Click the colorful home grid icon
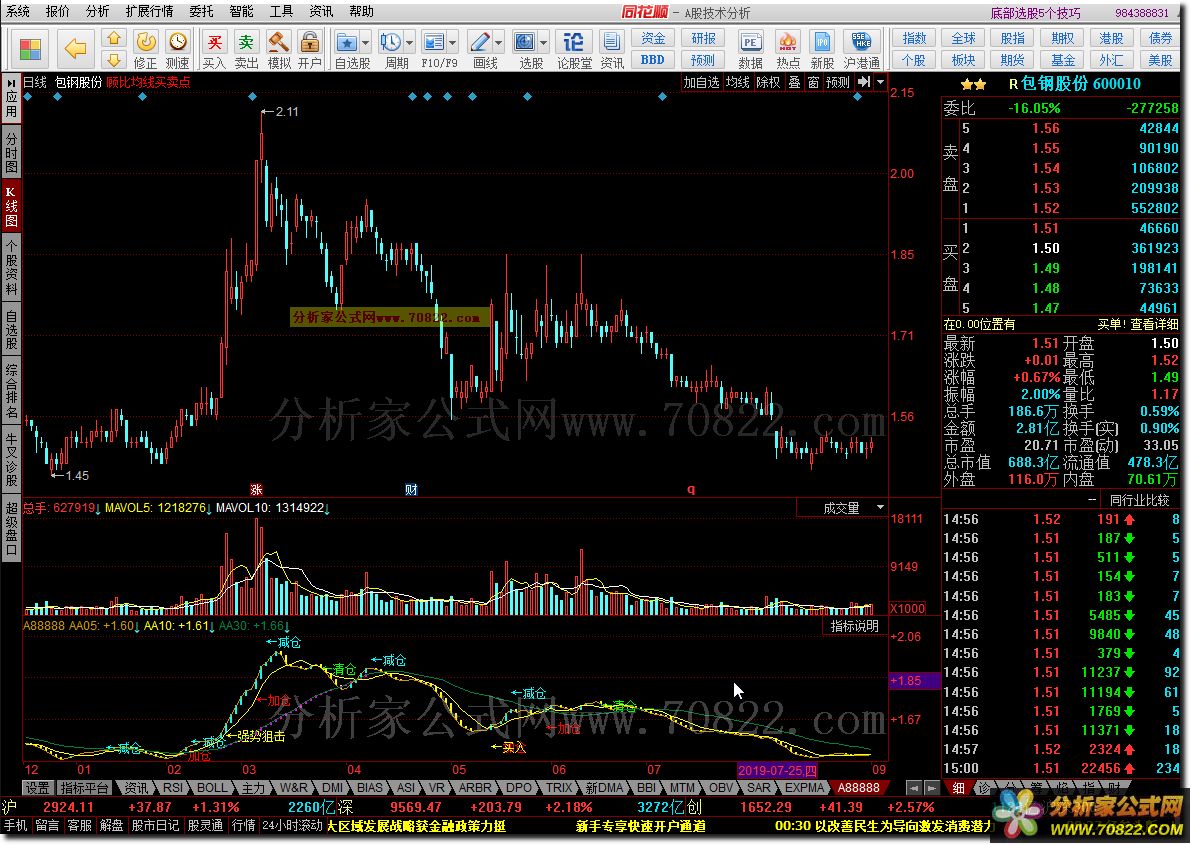 (30, 49)
